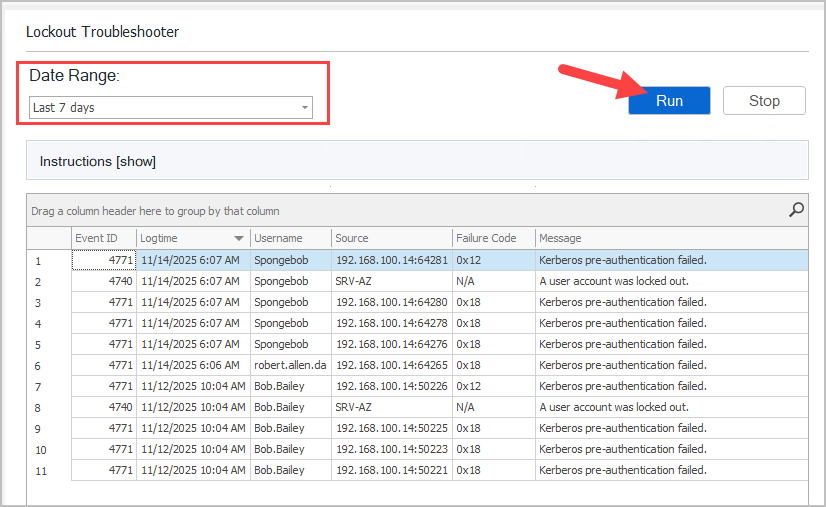Sort by Event ID column header
Screen dimensions: 826x507
(x=96, y=238)
